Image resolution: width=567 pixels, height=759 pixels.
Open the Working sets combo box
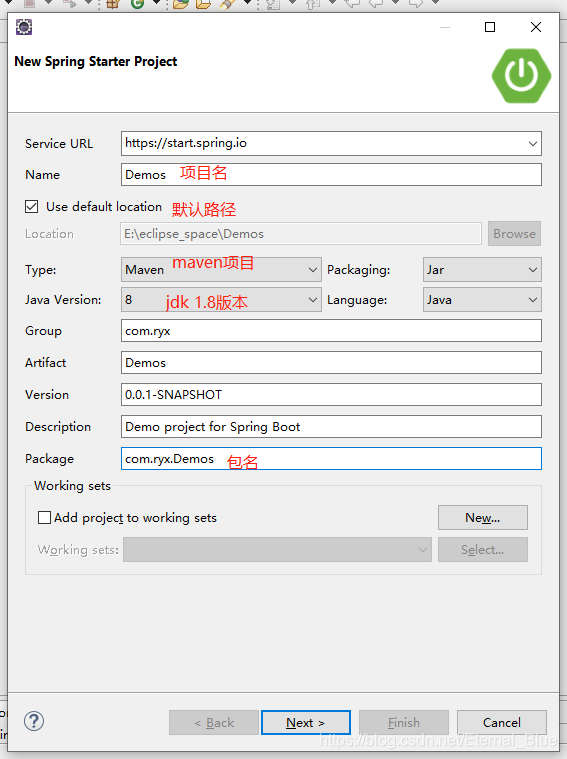[x=277, y=549]
